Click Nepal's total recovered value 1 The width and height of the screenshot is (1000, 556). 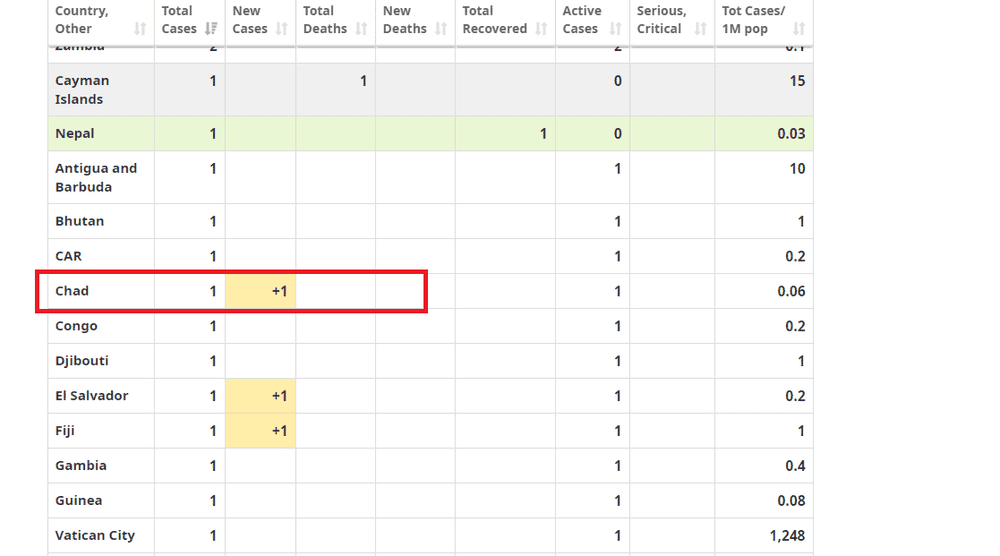(x=543, y=134)
